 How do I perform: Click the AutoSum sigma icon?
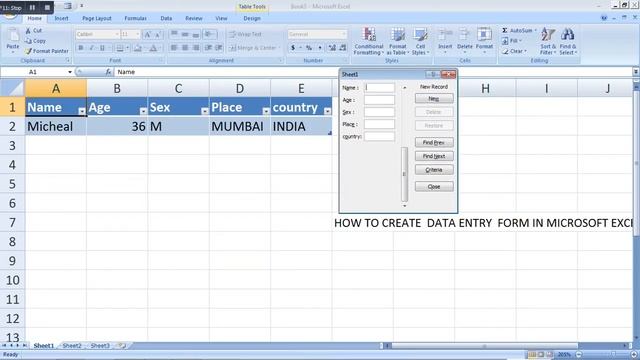505,31
